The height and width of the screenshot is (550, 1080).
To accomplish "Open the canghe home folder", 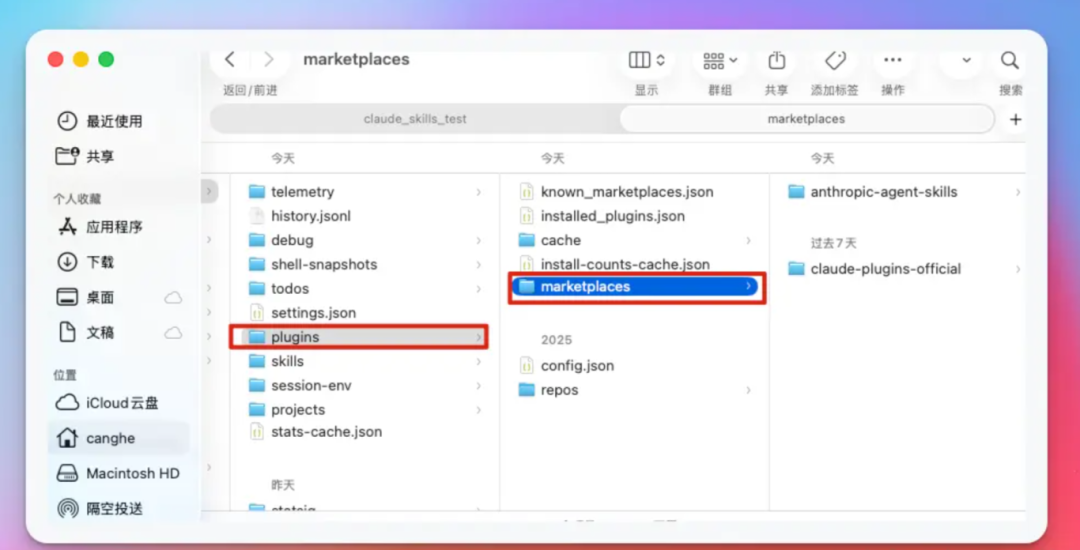I will tap(118, 438).
